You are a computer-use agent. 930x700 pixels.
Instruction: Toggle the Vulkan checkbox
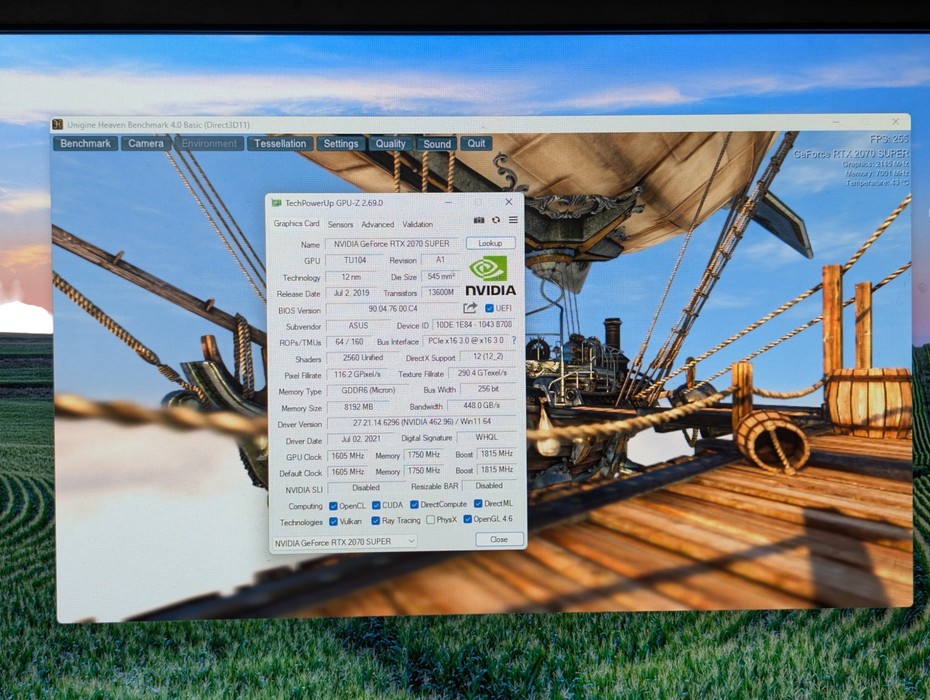pyautogui.click(x=333, y=521)
